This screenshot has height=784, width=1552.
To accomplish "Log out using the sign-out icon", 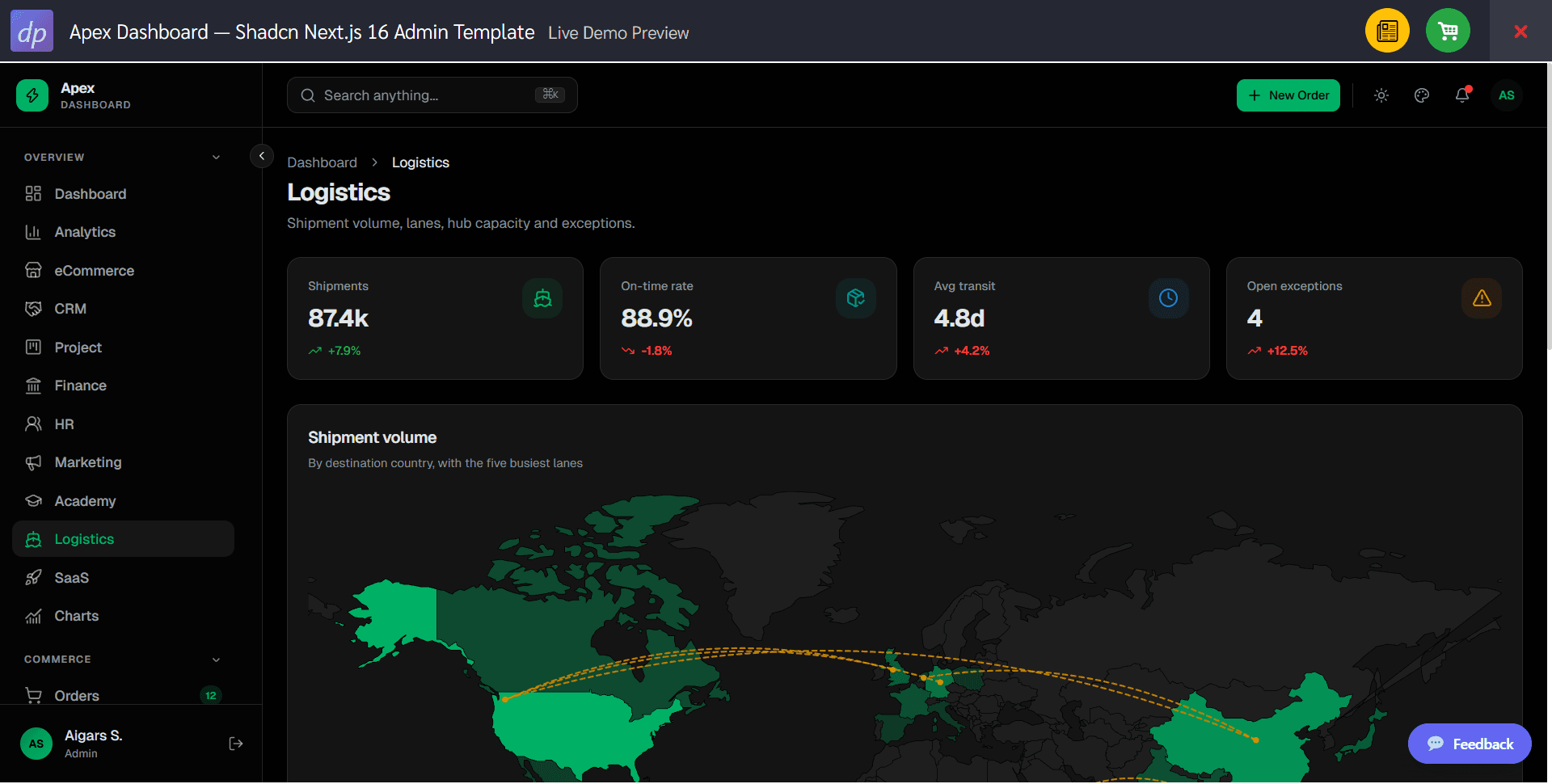I will point(236,744).
